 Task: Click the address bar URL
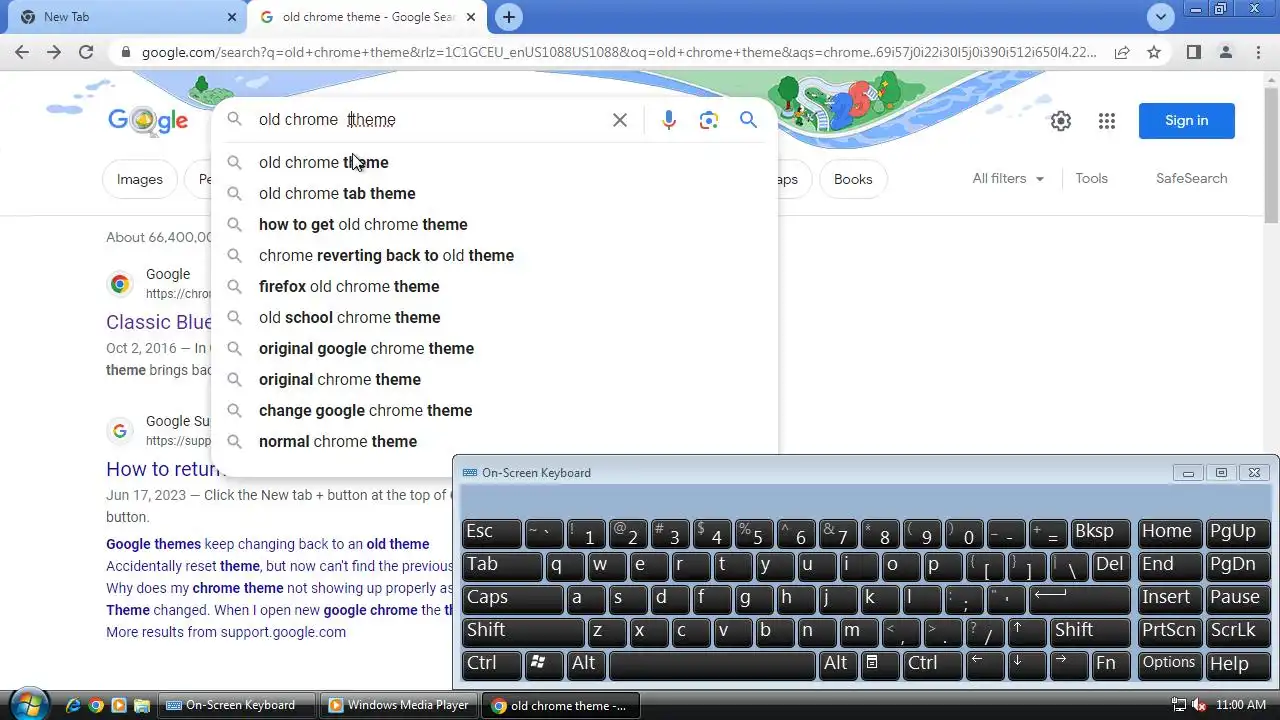pos(619,52)
